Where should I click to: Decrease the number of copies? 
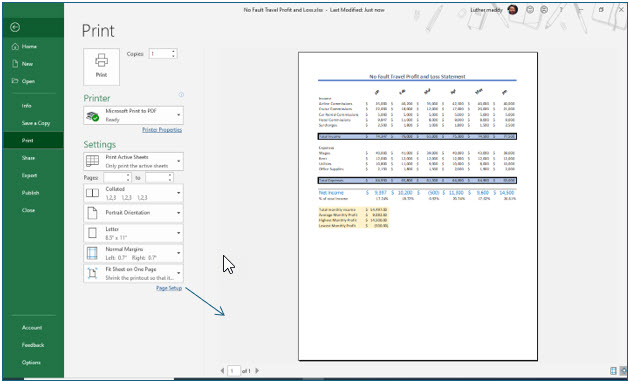pos(173,56)
